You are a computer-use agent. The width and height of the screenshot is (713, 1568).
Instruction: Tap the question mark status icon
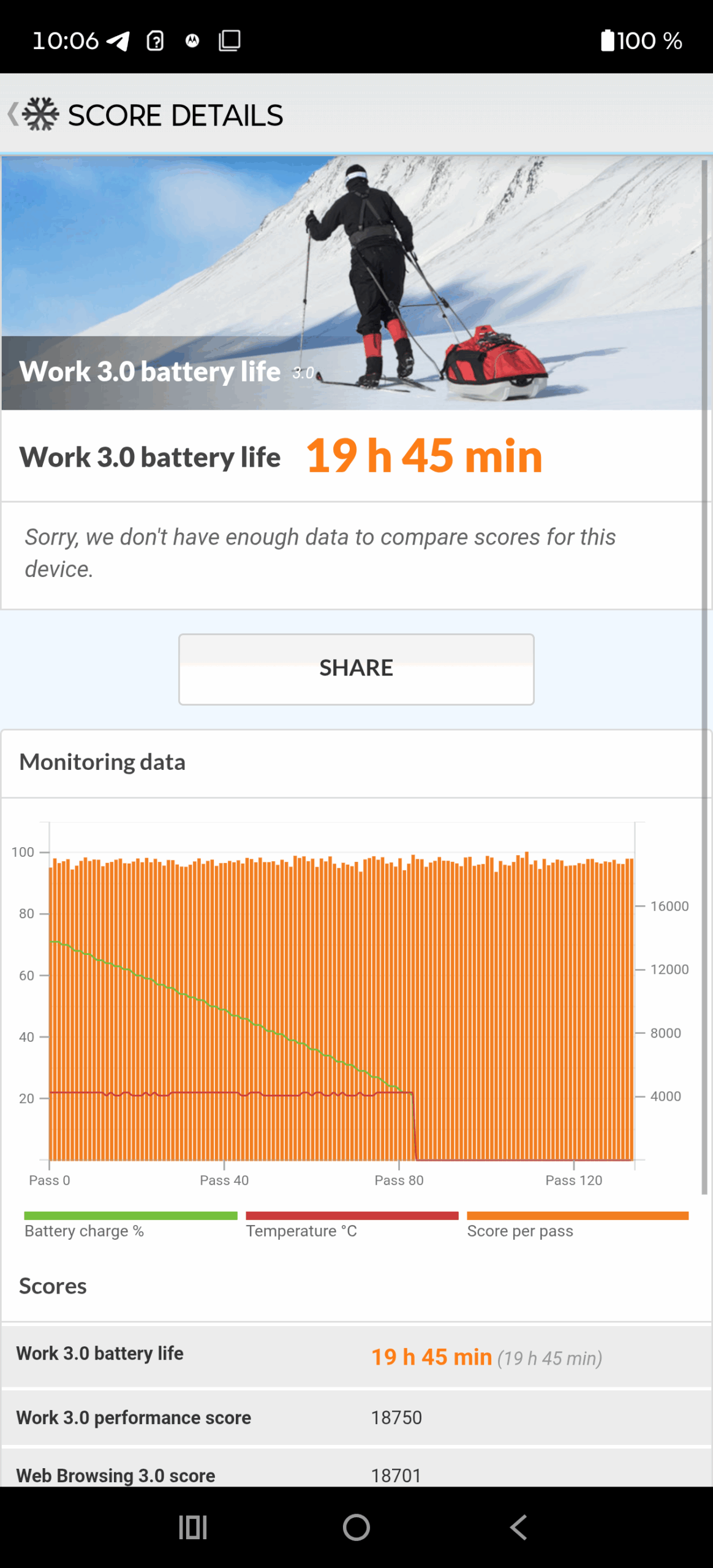[155, 41]
